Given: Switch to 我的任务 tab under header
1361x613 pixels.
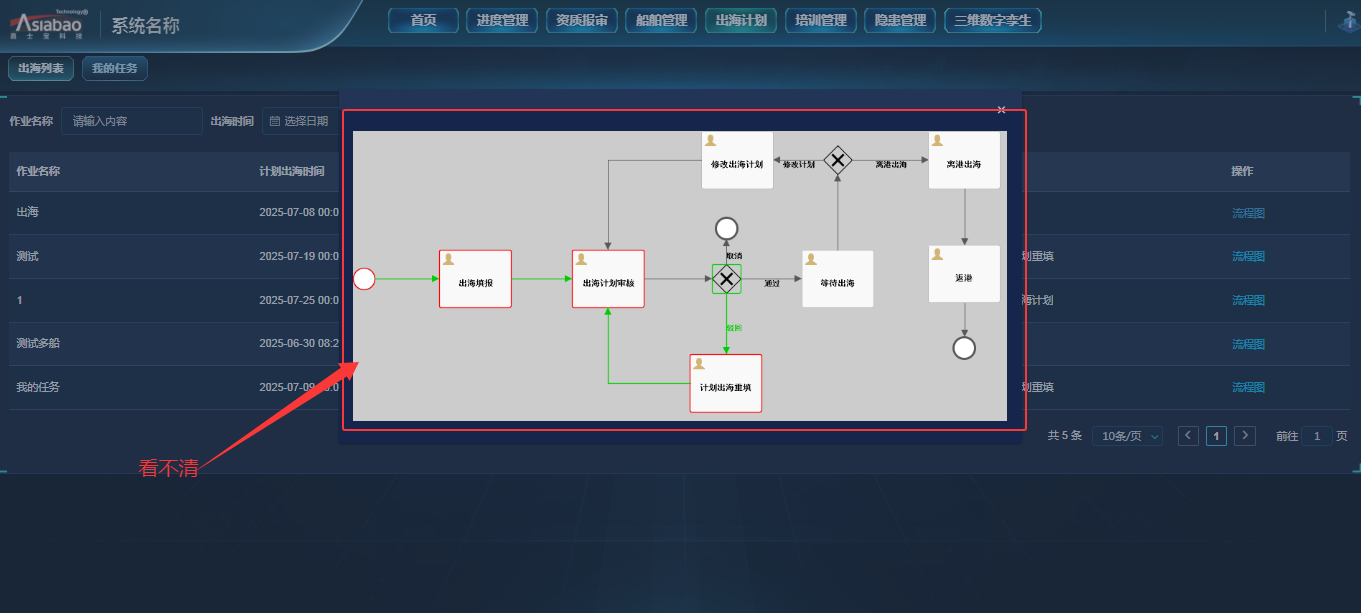Looking at the screenshot, I should (x=115, y=68).
